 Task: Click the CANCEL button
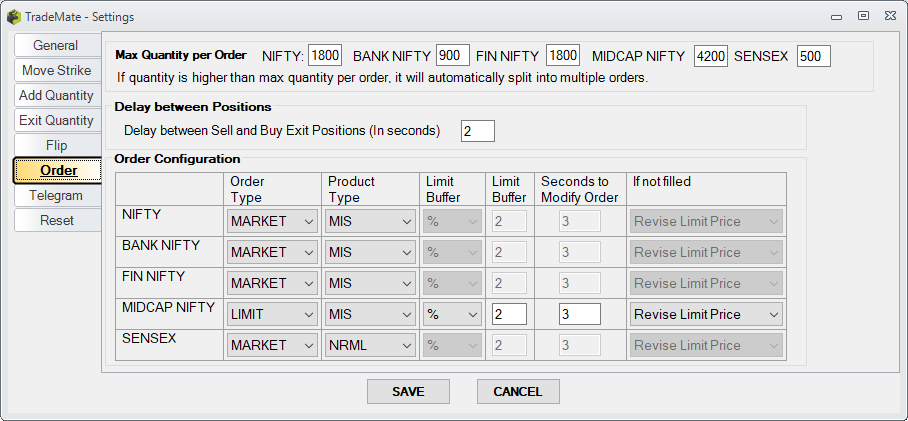518,391
